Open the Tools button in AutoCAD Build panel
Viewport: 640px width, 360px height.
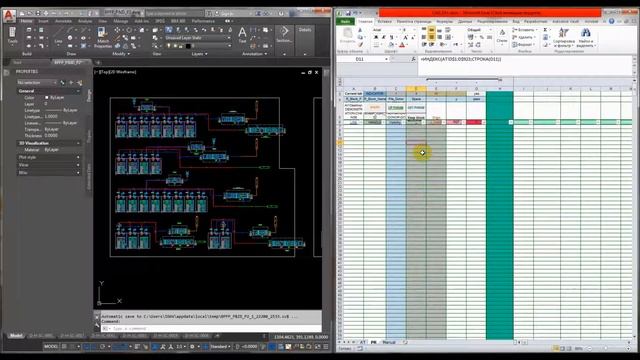click(x=12, y=36)
